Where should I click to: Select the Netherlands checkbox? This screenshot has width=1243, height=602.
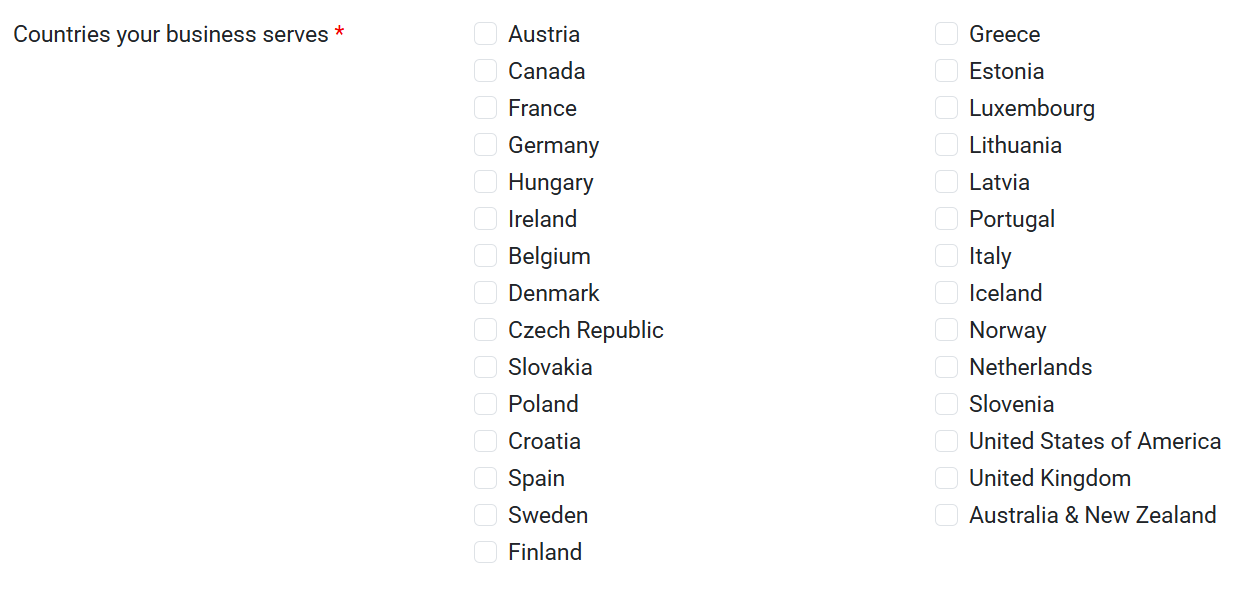click(946, 367)
